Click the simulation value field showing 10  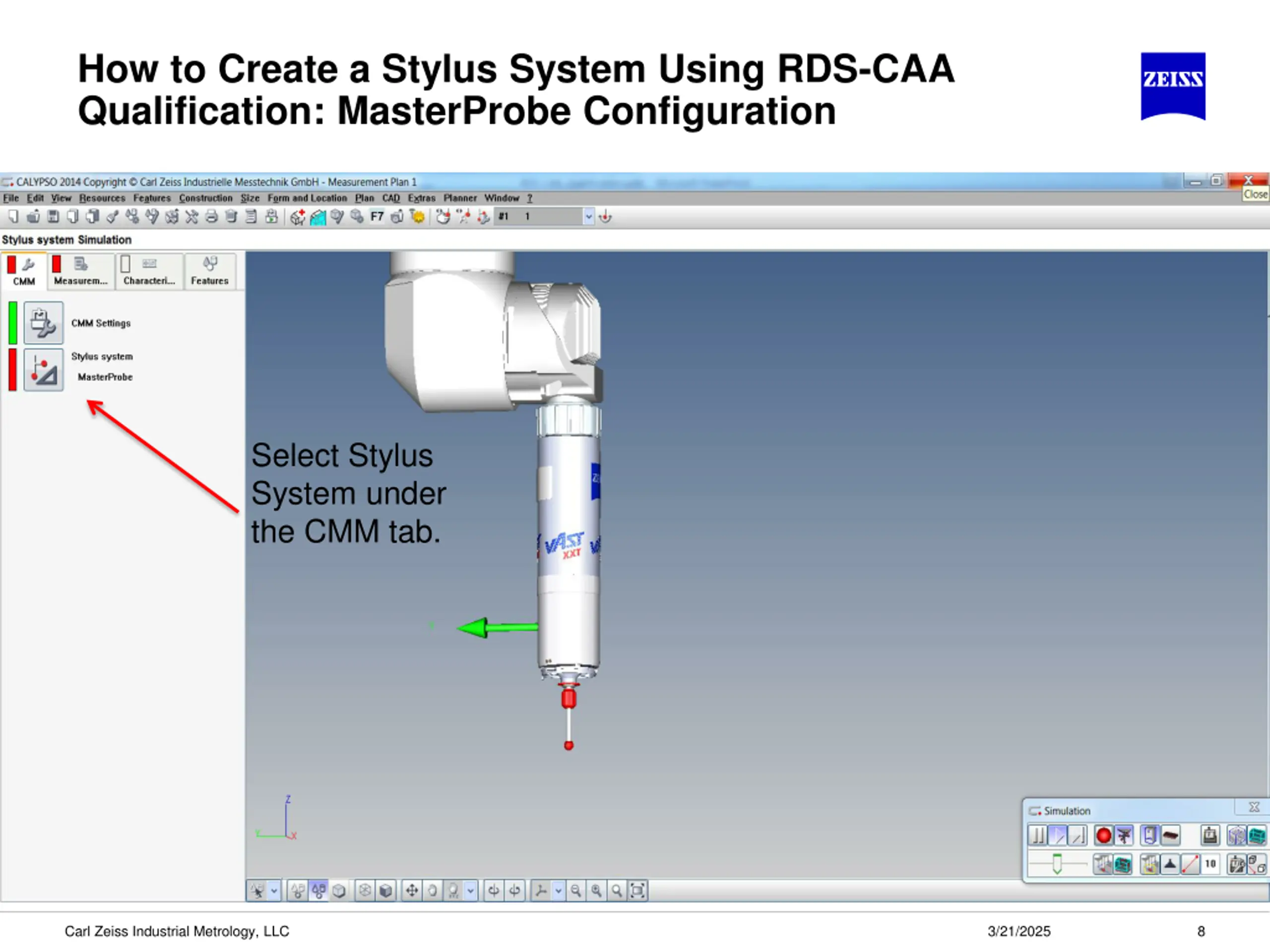coord(1210,864)
